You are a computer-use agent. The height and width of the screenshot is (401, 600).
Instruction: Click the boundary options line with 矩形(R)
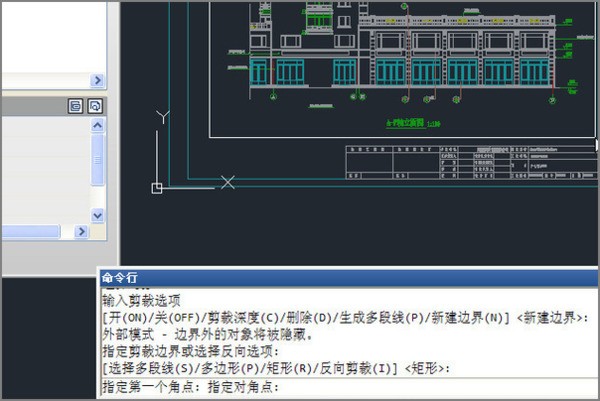click(x=270, y=368)
